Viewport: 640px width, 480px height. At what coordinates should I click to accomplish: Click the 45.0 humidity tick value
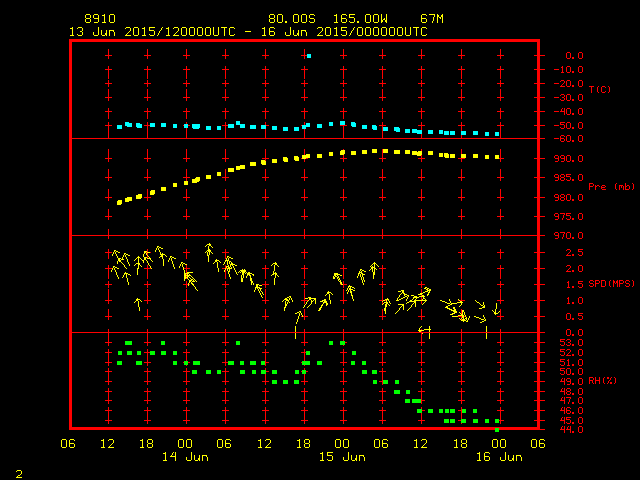[x=571, y=421]
